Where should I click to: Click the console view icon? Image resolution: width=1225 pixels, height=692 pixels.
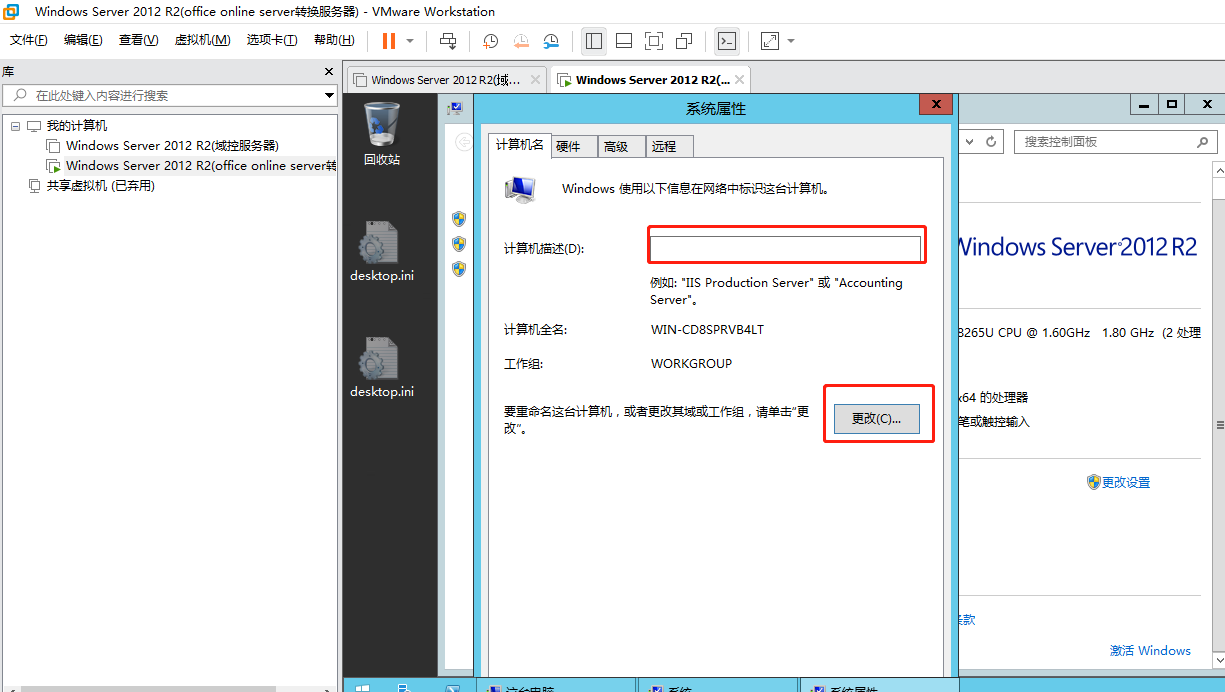728,41
